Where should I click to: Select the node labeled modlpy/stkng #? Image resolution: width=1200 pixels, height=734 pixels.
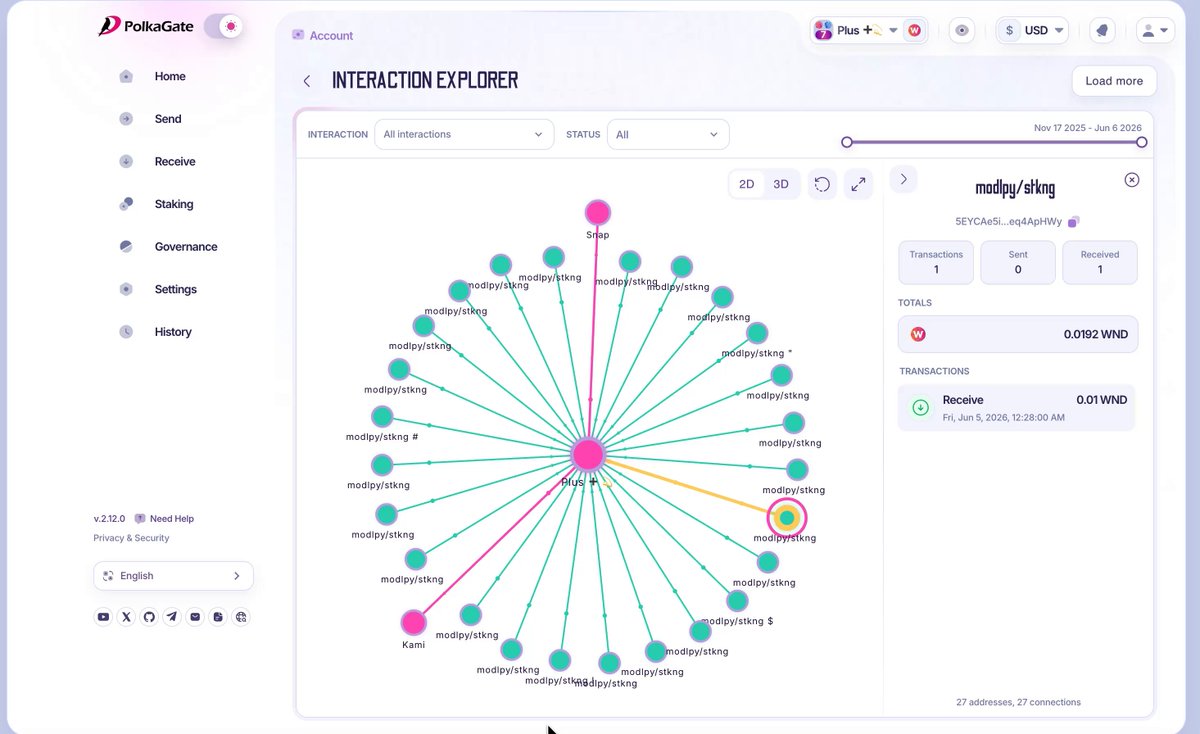coord(382,416)
